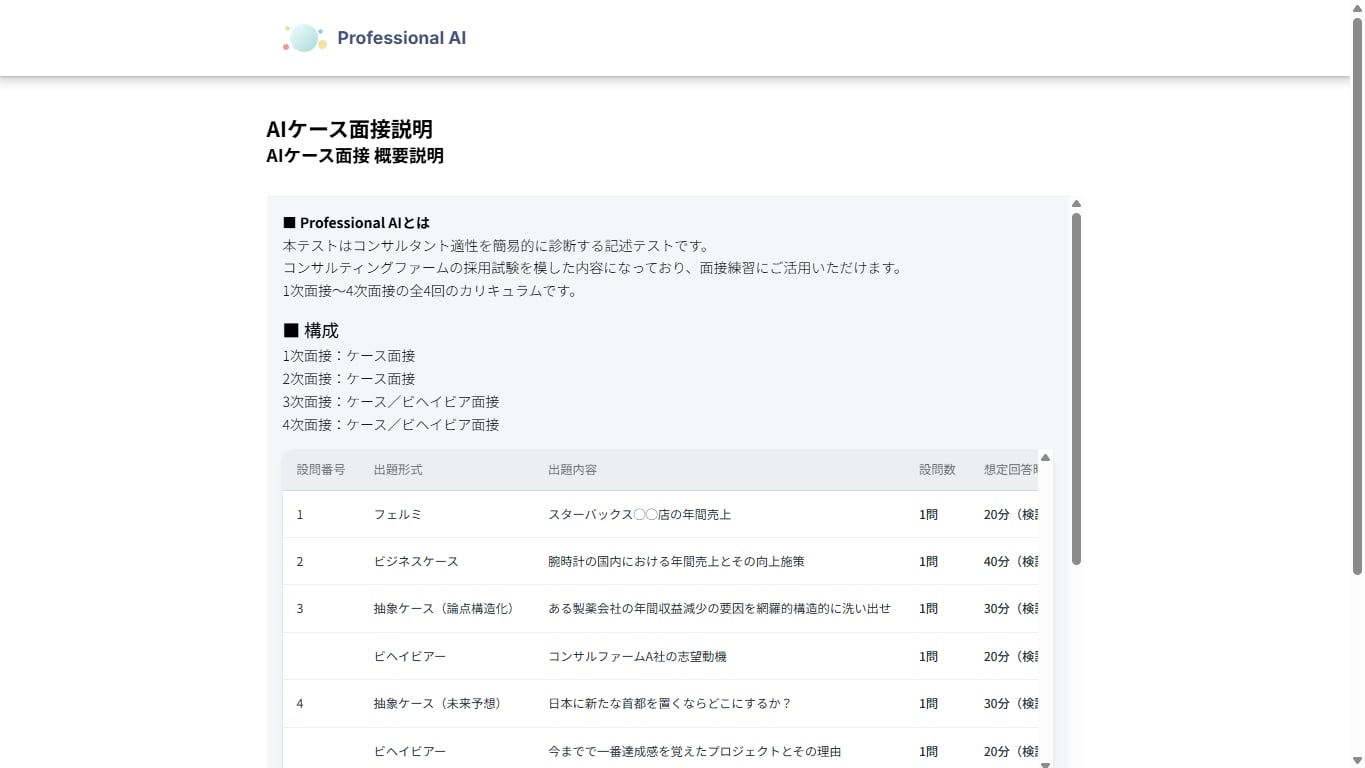
Task: Click the ビヘイビアー cell beside コンサルファームA社の志望動機
Action: 410,657
